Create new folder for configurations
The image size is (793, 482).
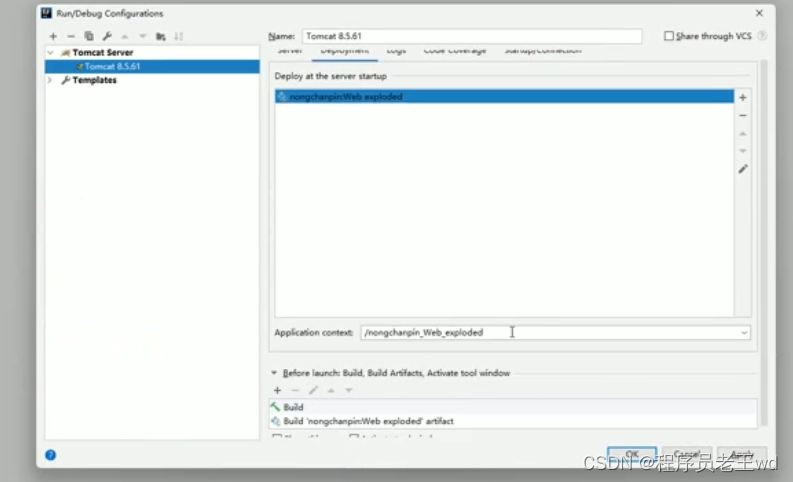(x=161, y=36)
